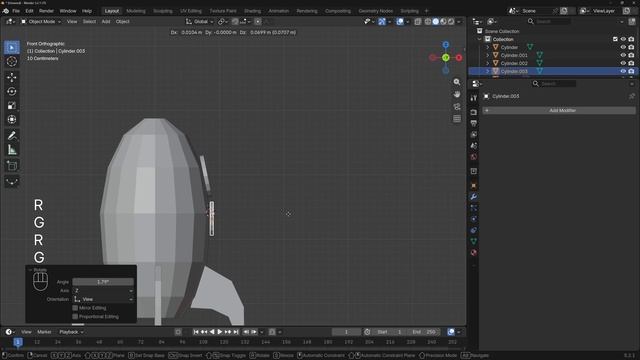Select the Cursor tool
The width and height of the screenshot is (640, 360).
coord(12,61)
